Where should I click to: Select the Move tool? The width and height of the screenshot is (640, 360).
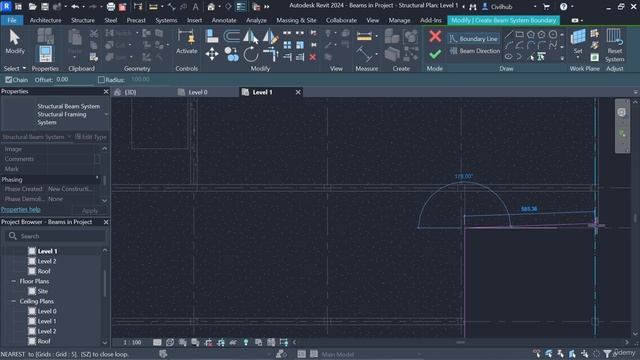212,54
